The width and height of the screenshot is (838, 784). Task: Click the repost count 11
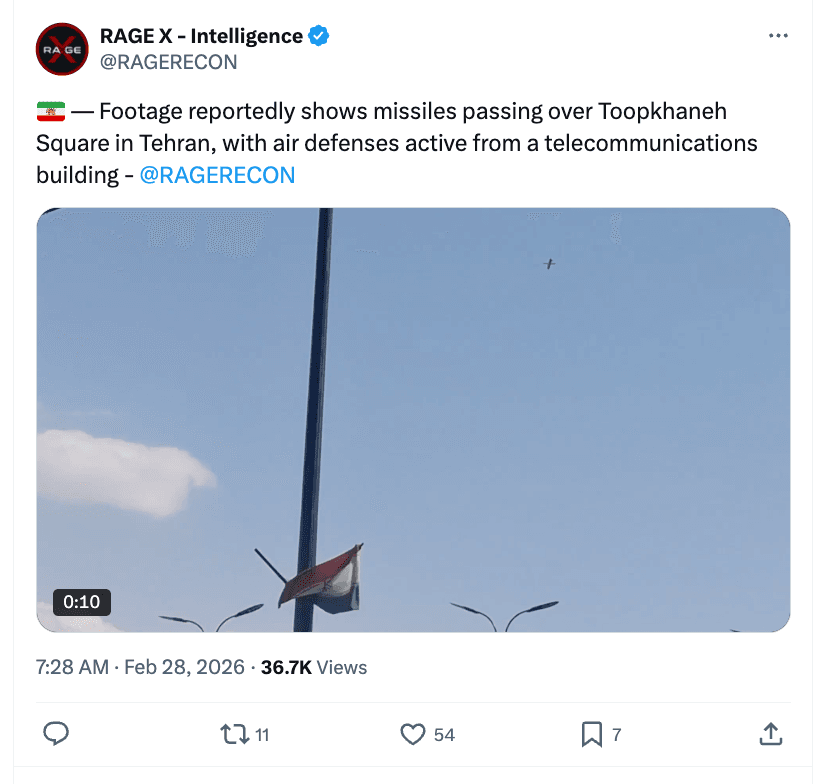[262, 735]
